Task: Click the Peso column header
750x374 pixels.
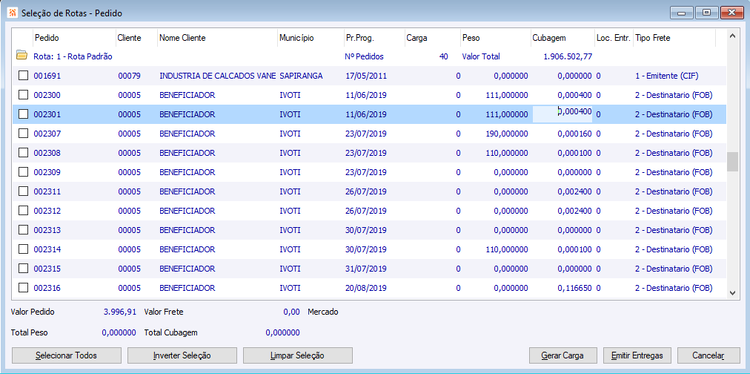Action: coord(496,38)
